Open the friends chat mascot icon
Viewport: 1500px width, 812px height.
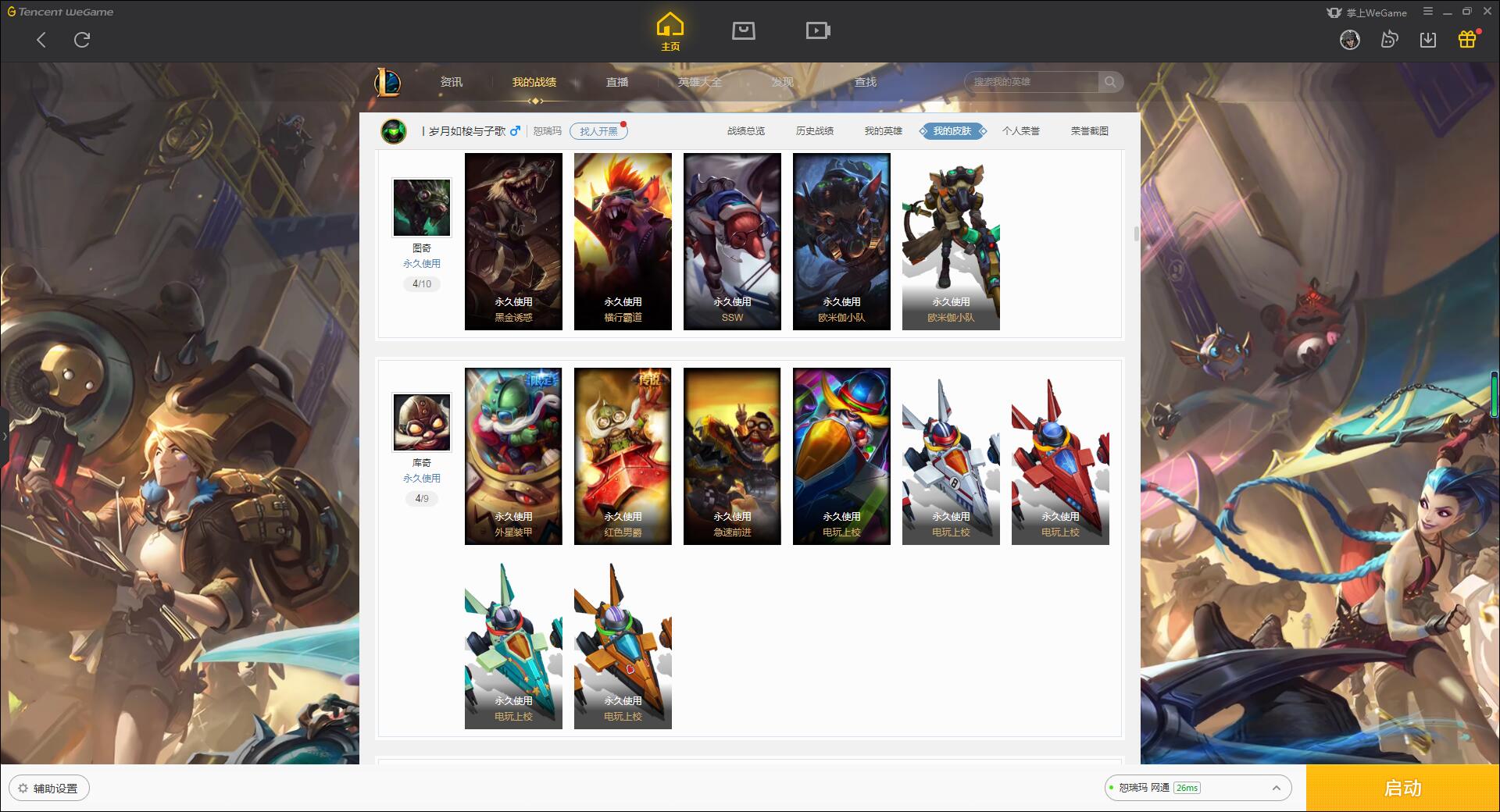1389,40
